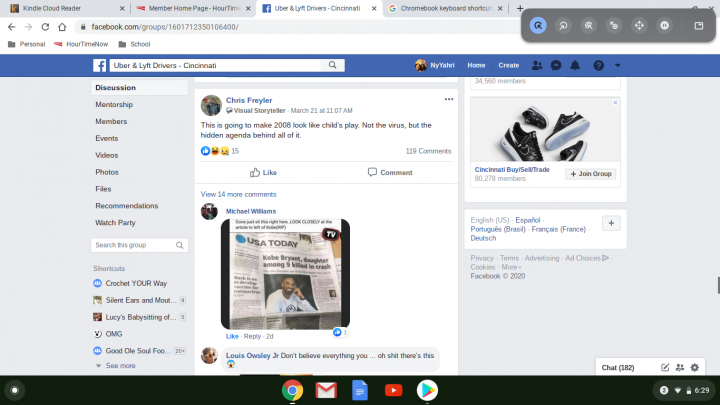Screen dimensions: 720x405
Task: Click the Like thumb on Chris's post
Action: click(x=264, y=173)
